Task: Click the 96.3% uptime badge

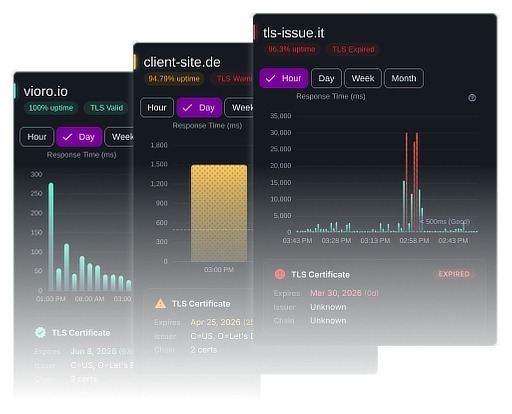Action: (291, 49)
